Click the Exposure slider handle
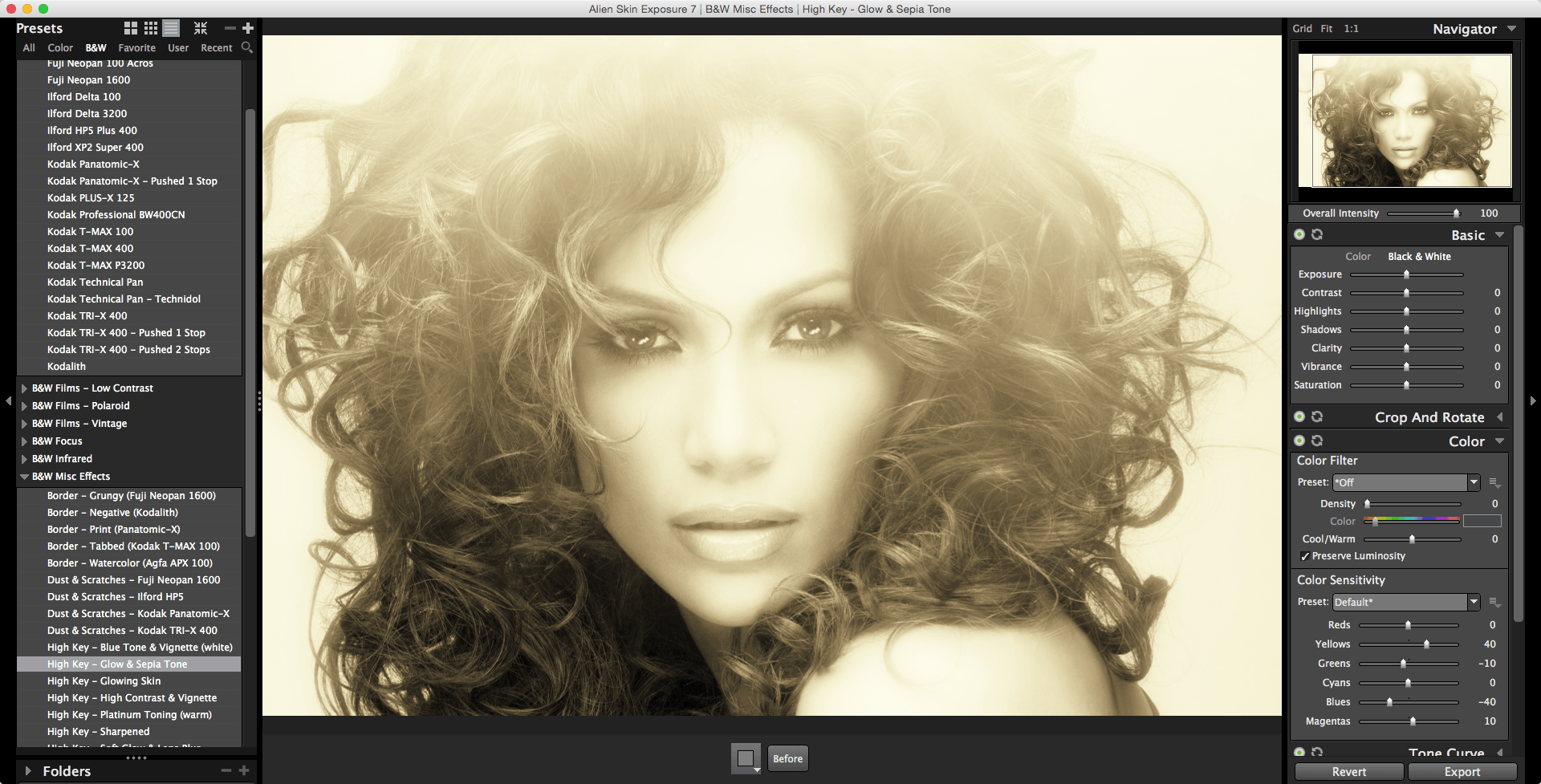This screenshot has width=1541, height=784. [x=1406, y=274]
